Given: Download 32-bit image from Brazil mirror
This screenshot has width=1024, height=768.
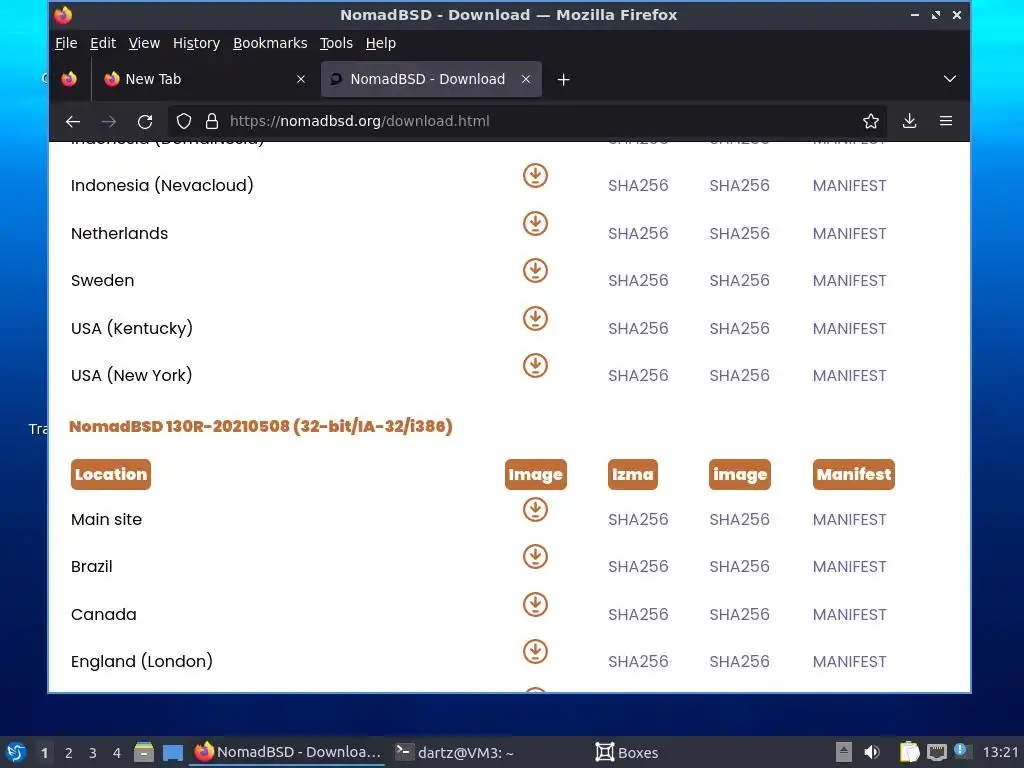Looking at the screenshot, I should [535, 557].
